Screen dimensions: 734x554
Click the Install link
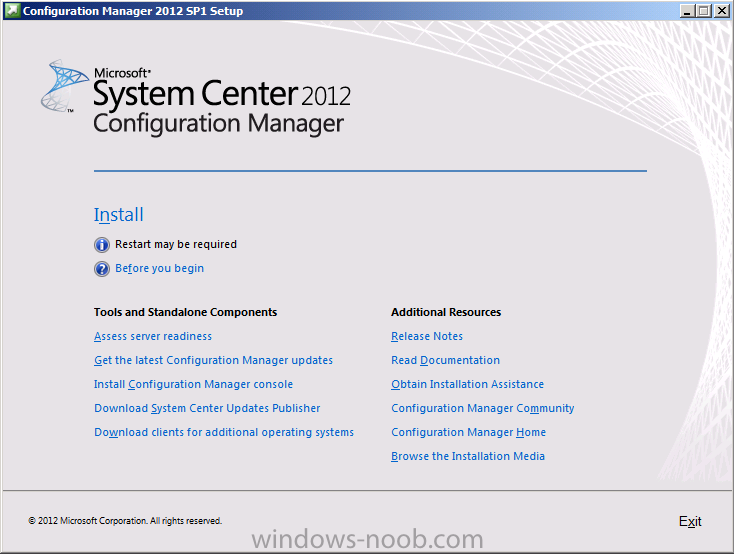(118, 215)
